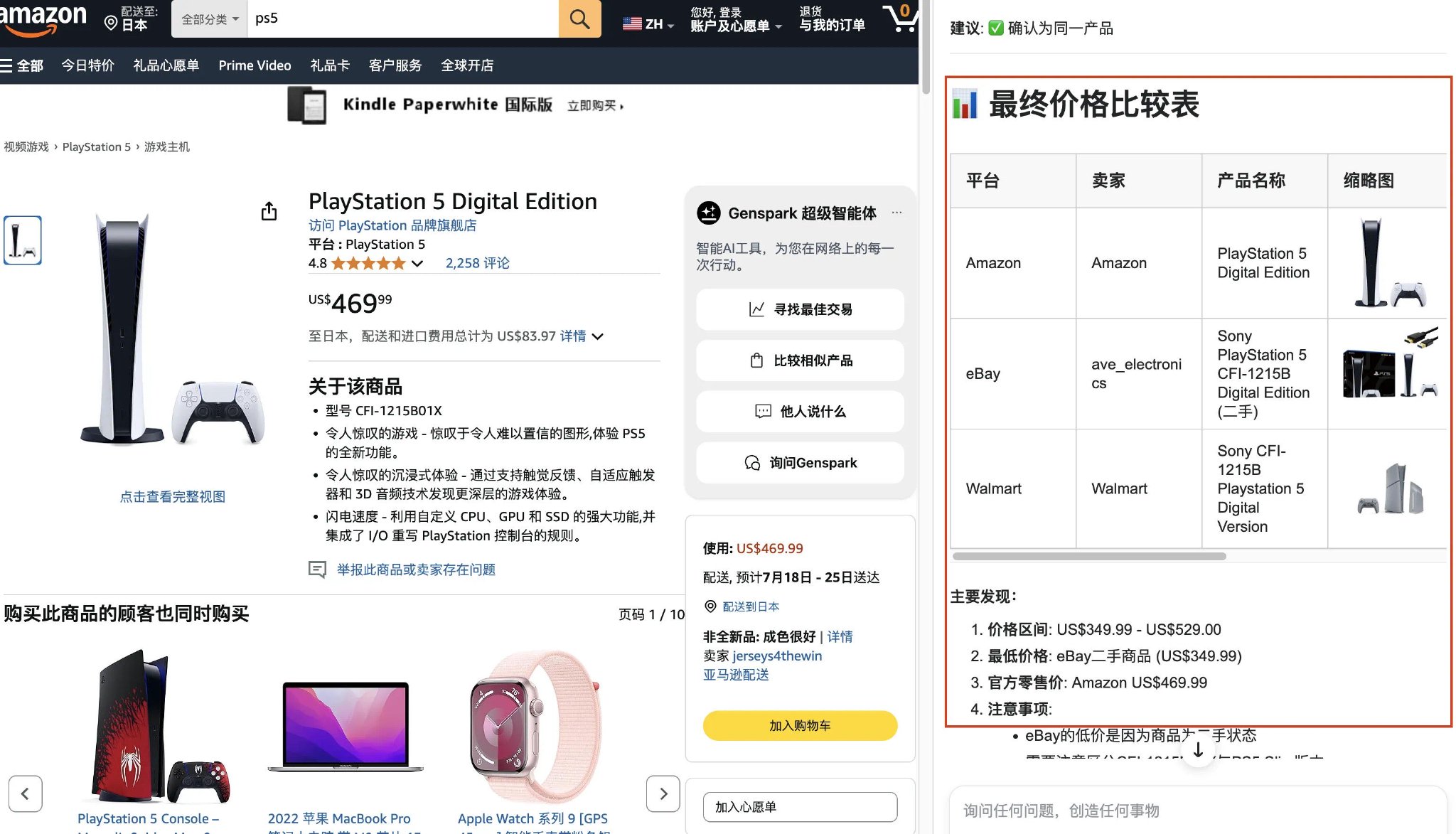
Task: Click the yellow 加入购物车 button
Action: coord(800,725)
